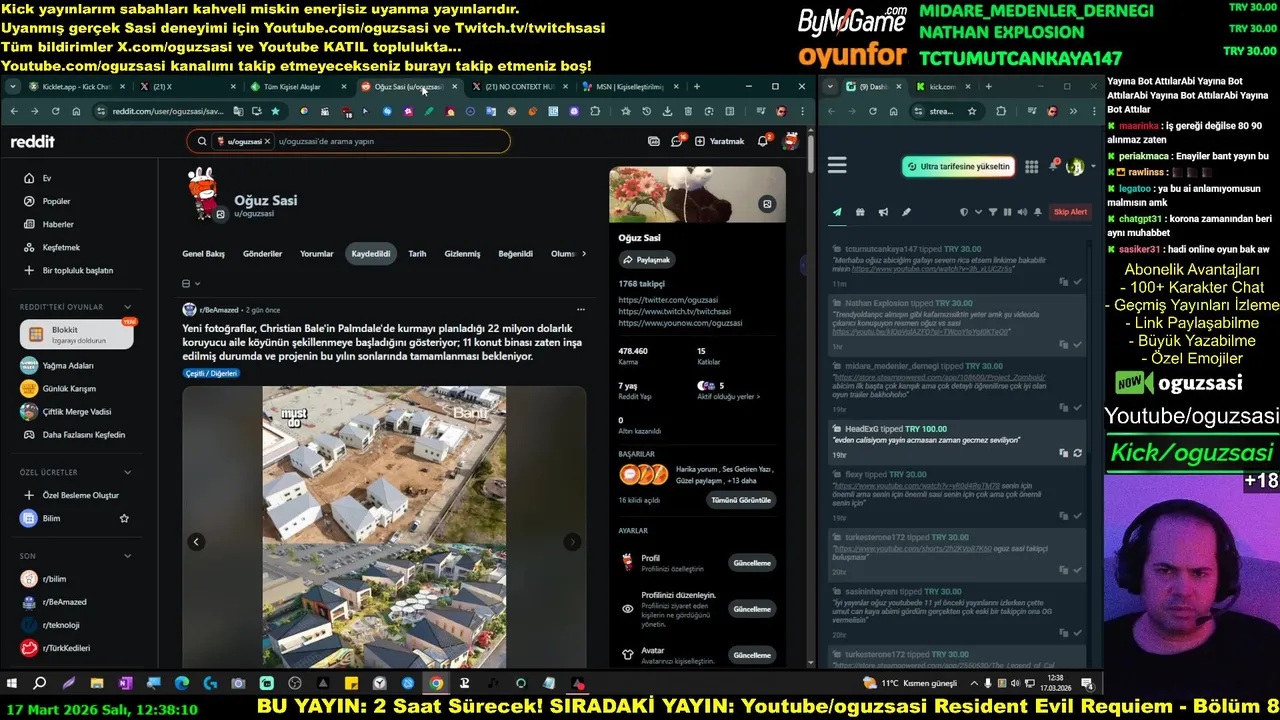
Task: Switch to Gönderiler tab
Action: tap(262, 254)
